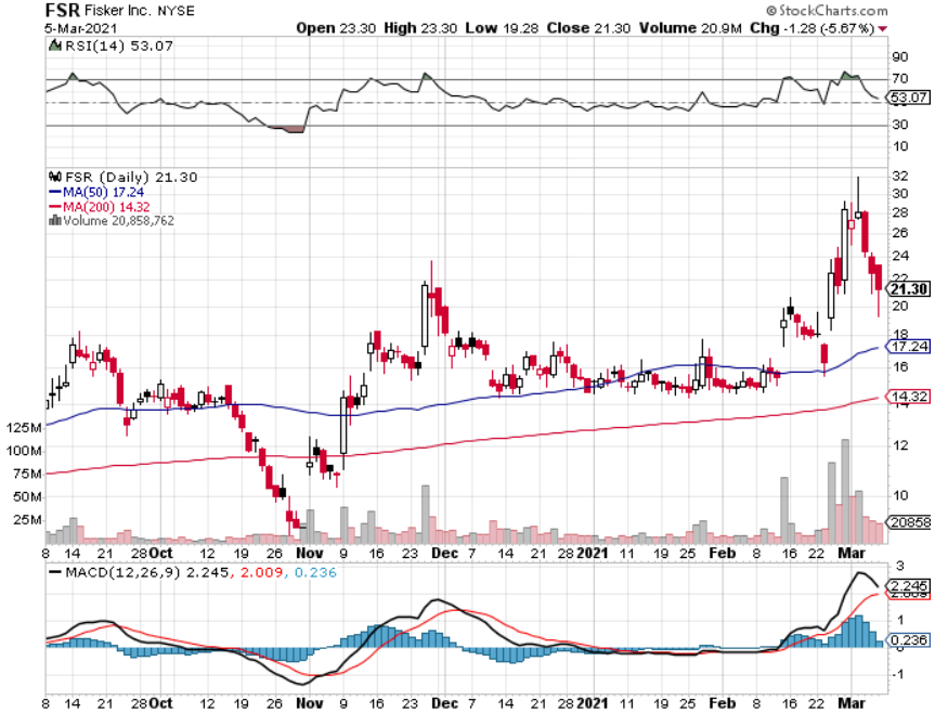Click the 53.07 RSI value tag
The image size is (934, 712).
tap(905, 98)
